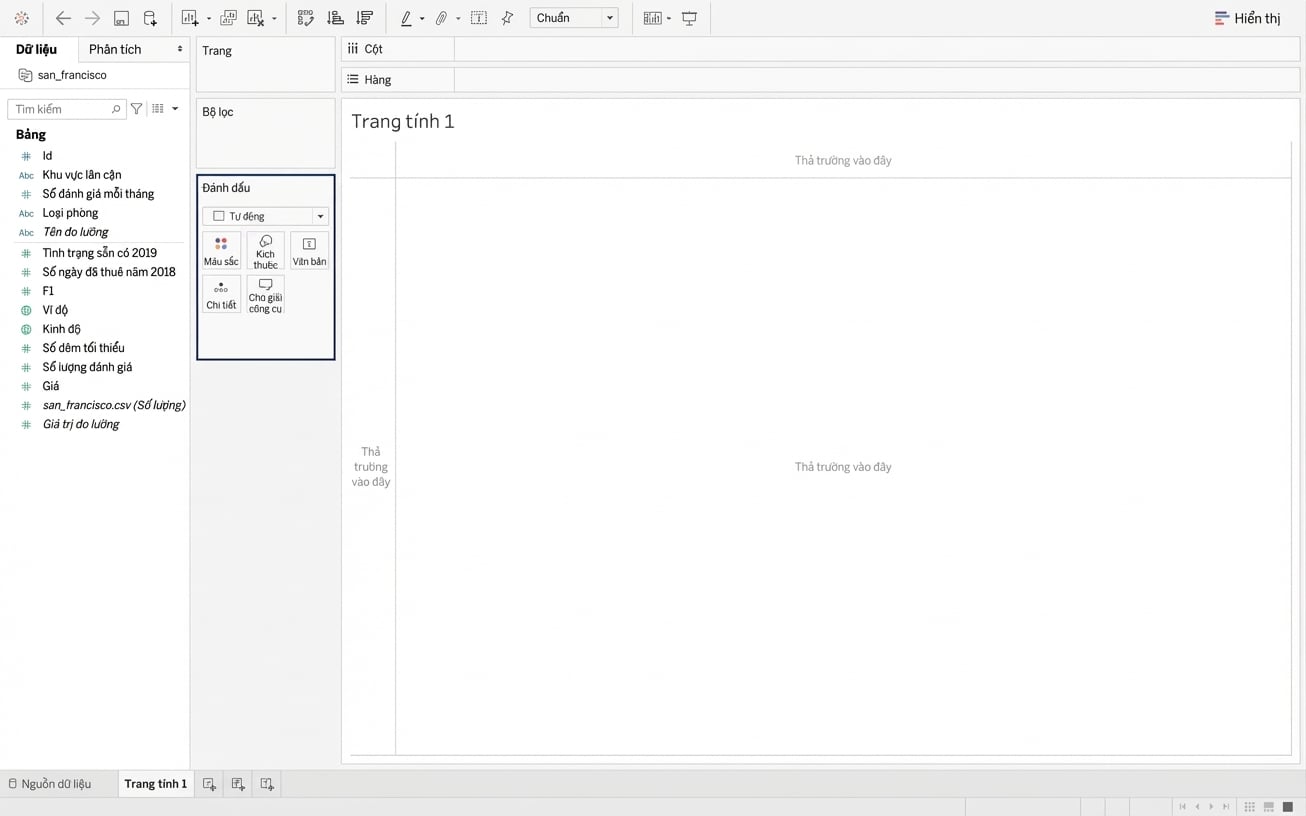Open the Phân tích pane switch arrows
This screenshot has height=816, width=1306.
point(180,49)
